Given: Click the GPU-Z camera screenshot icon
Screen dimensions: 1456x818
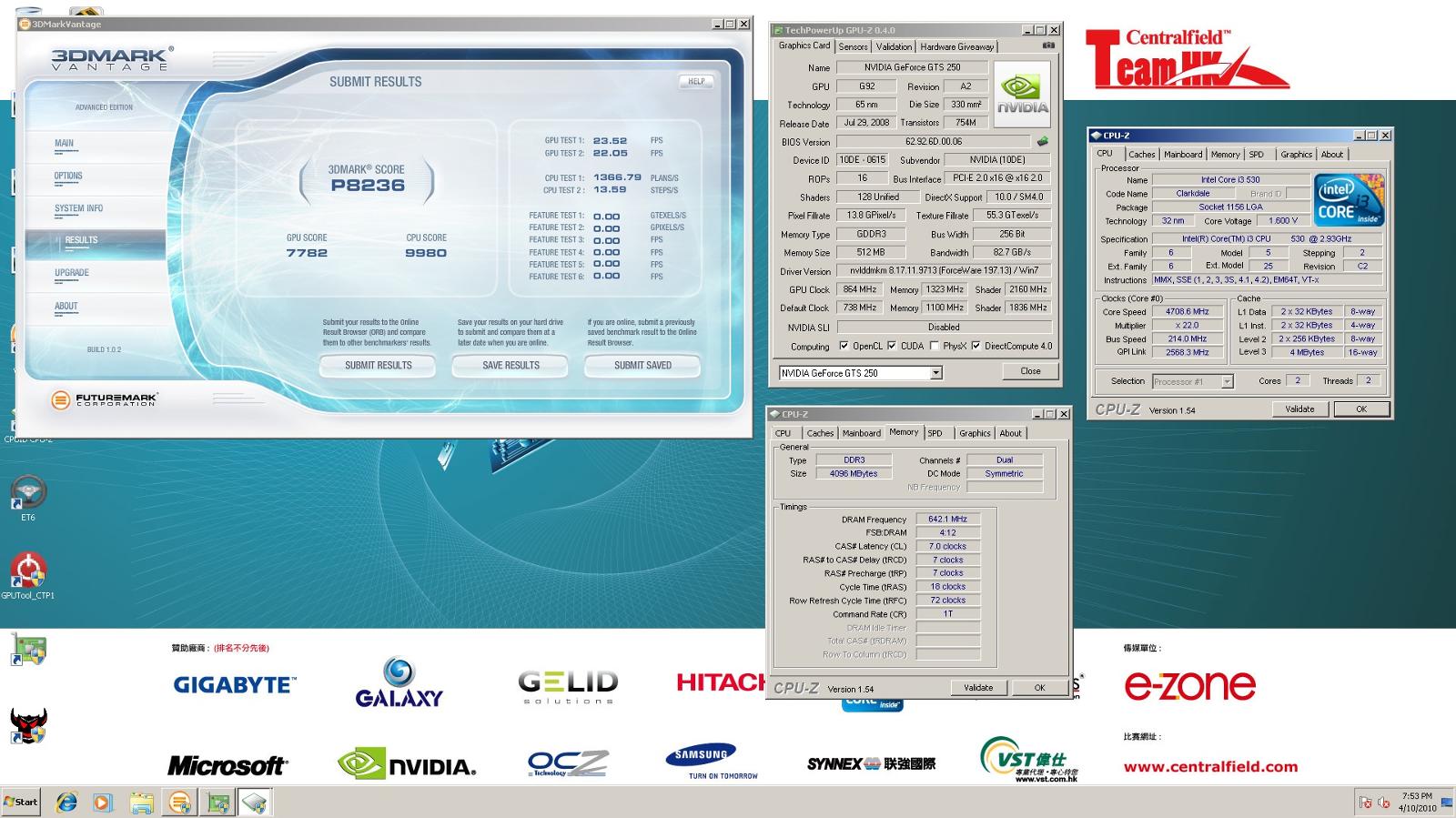Looking at the screenshot, I should click(1048, 45).
